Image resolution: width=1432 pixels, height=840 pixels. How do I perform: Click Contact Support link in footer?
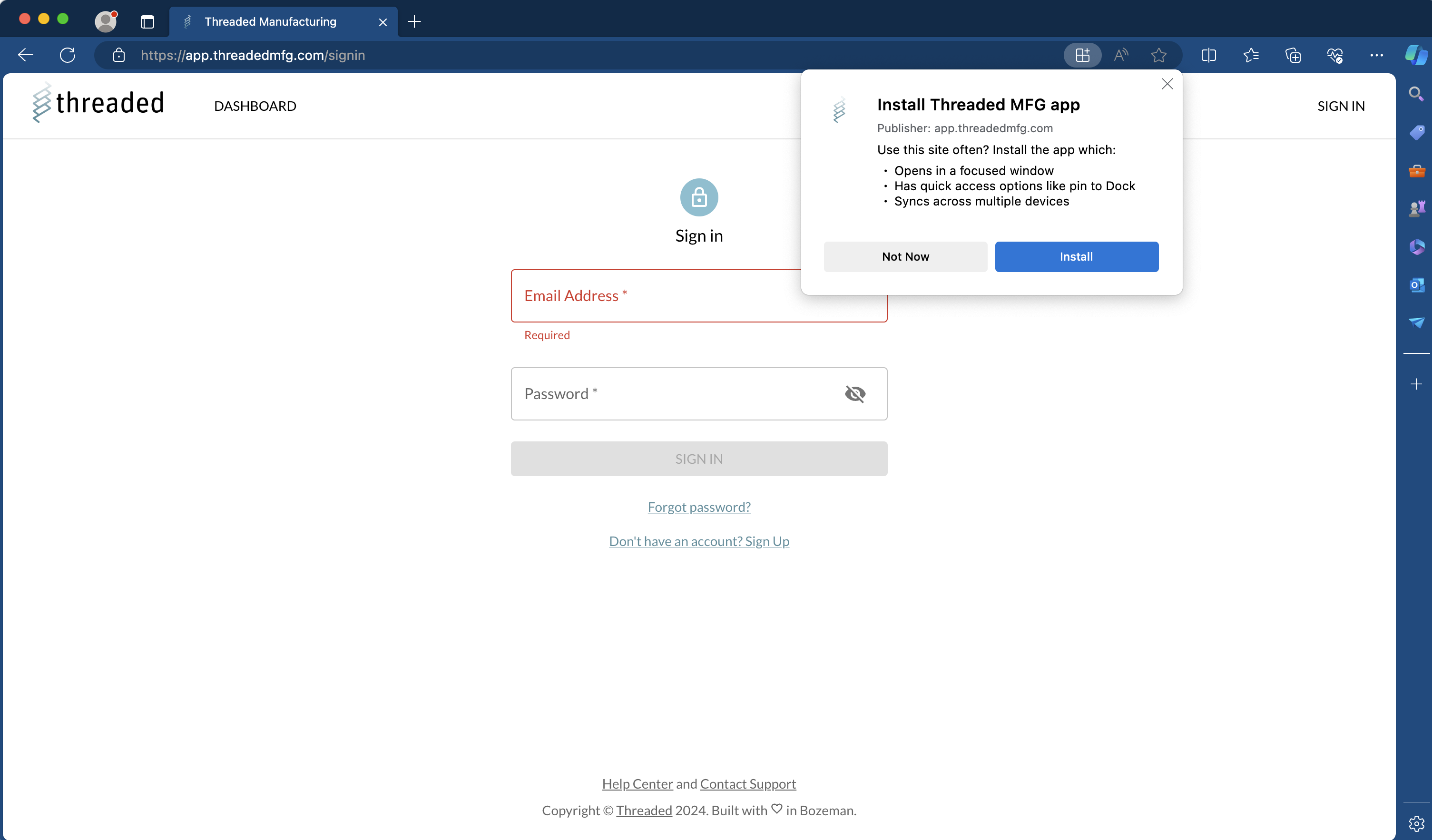click(x=748, y=783)
